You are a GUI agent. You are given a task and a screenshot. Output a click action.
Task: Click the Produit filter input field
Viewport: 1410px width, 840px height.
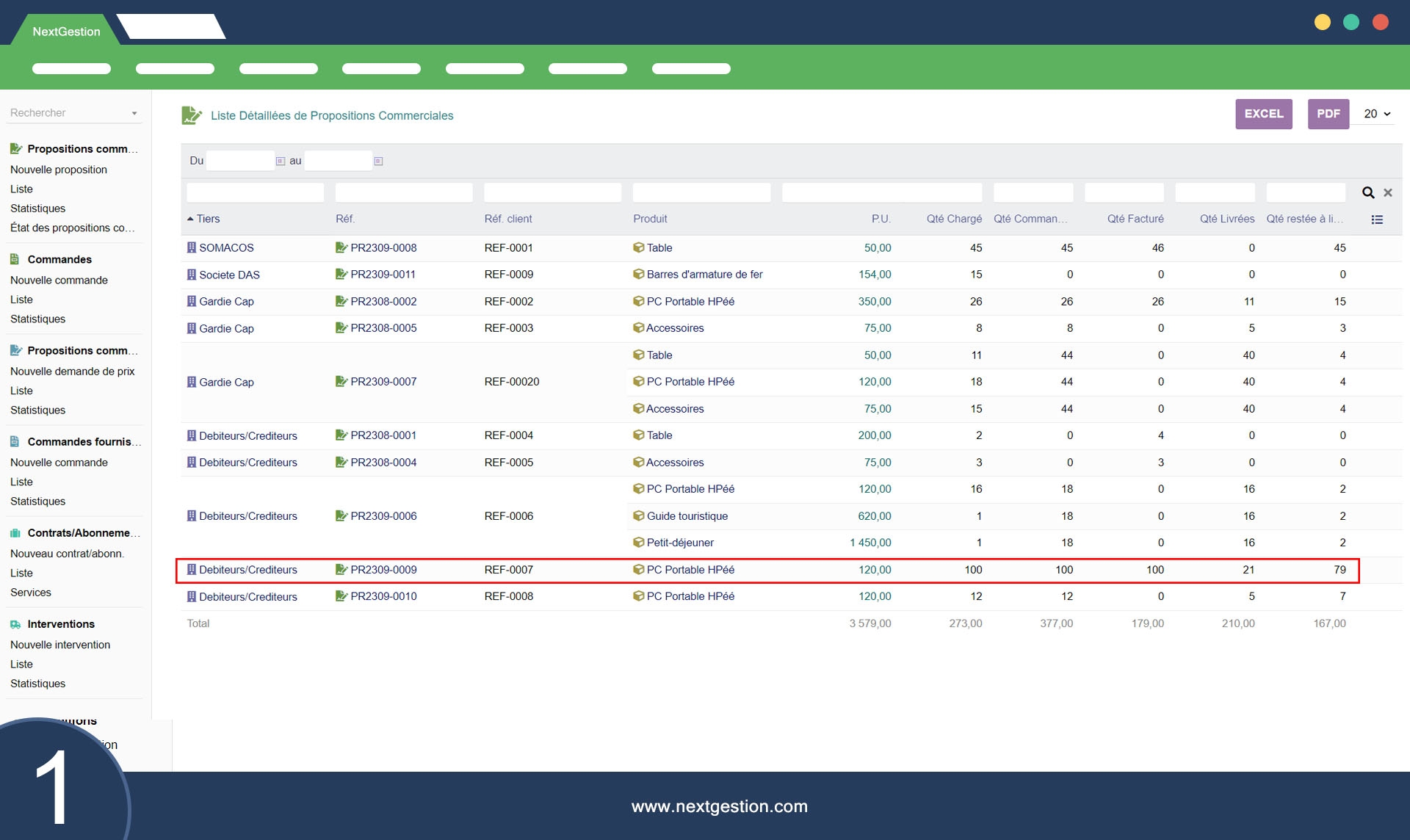pos(701,192)
